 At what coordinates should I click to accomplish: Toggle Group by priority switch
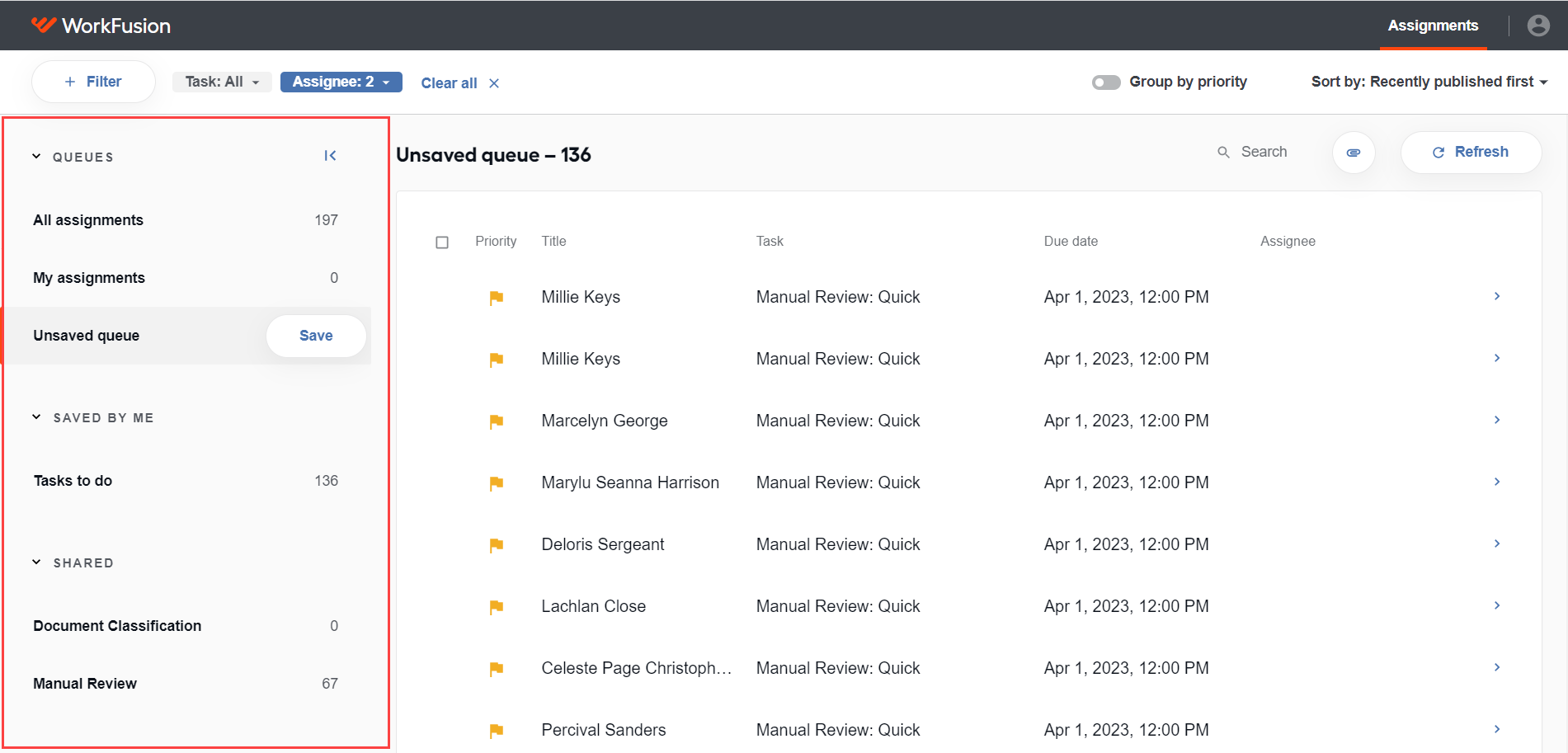[x=1106, y=82]
